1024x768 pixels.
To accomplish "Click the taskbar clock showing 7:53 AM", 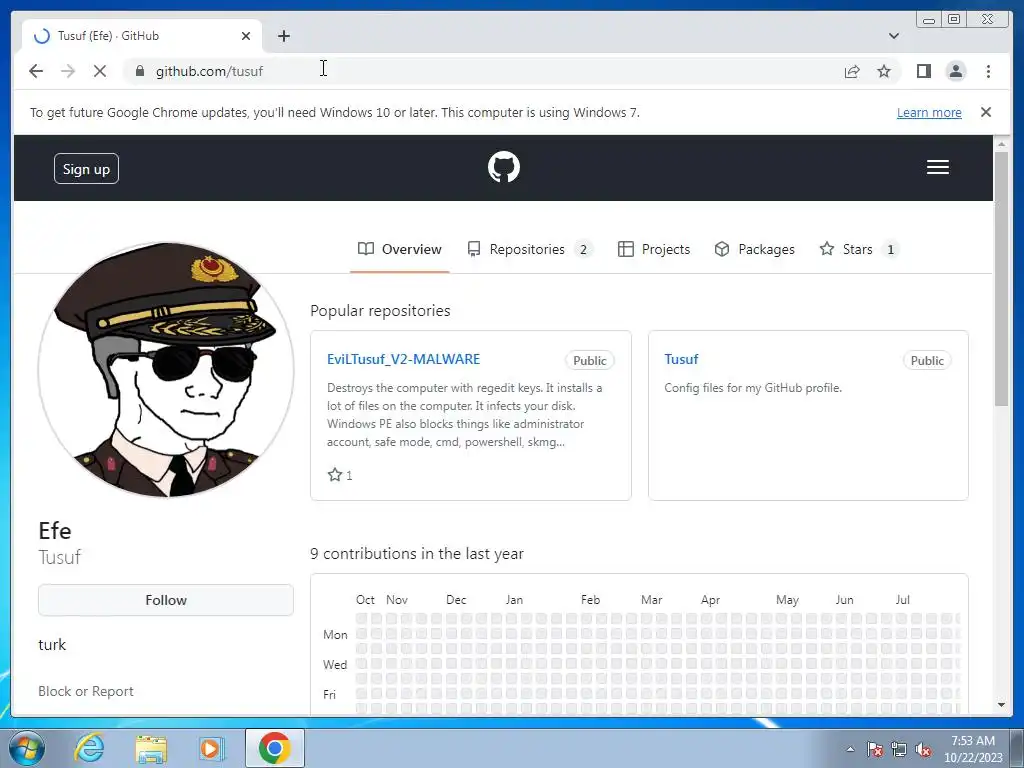I will (973, 749).
